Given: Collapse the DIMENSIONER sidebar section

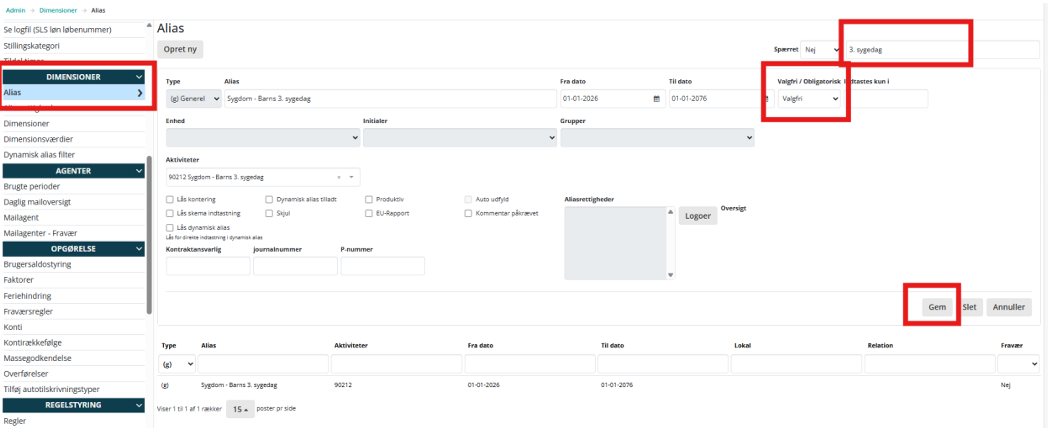Looking at the screenshot, I should pos(139,76).
